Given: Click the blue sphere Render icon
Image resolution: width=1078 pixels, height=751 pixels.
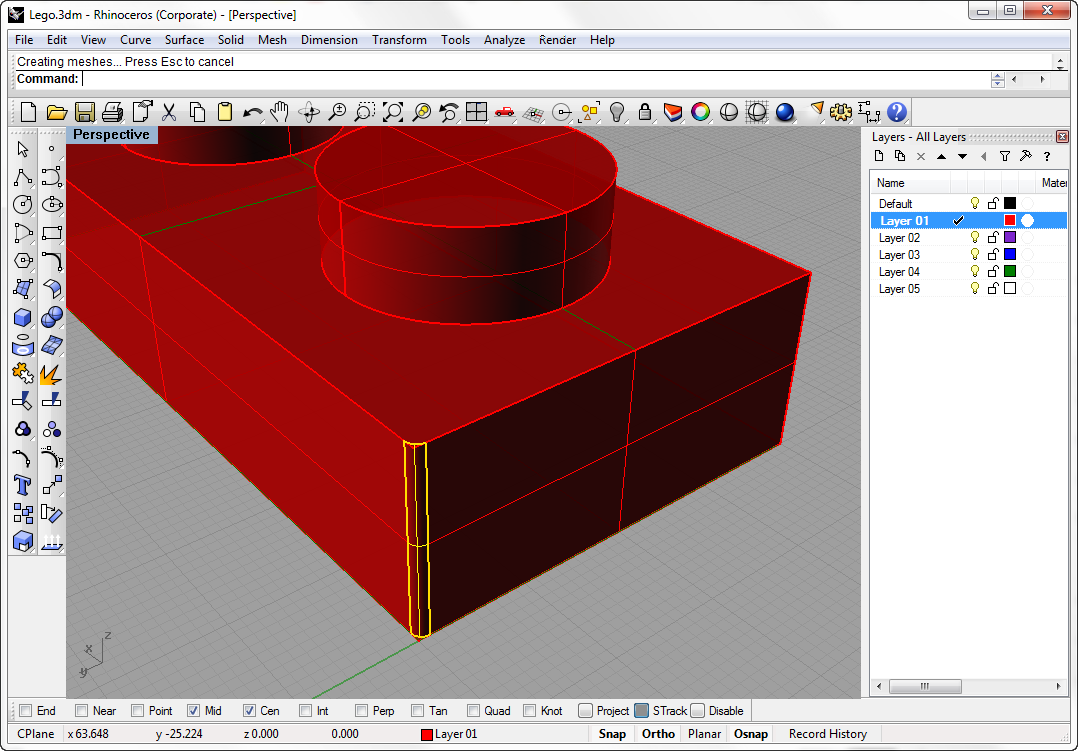Looking at the screenshot, I should pyautogui.click(x=784, y=112).
